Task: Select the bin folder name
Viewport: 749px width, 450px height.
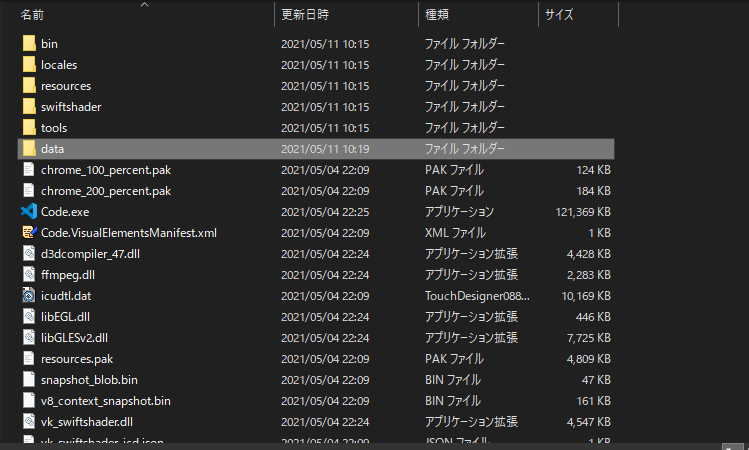Action: coord(49,44)
